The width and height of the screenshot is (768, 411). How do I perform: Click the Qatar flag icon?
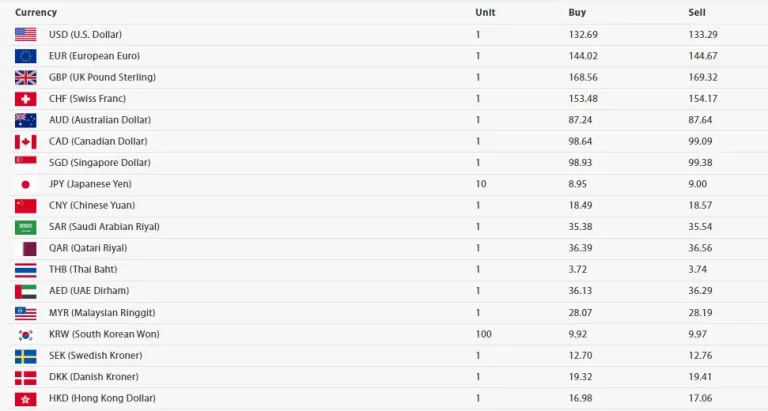pos(26,248)
